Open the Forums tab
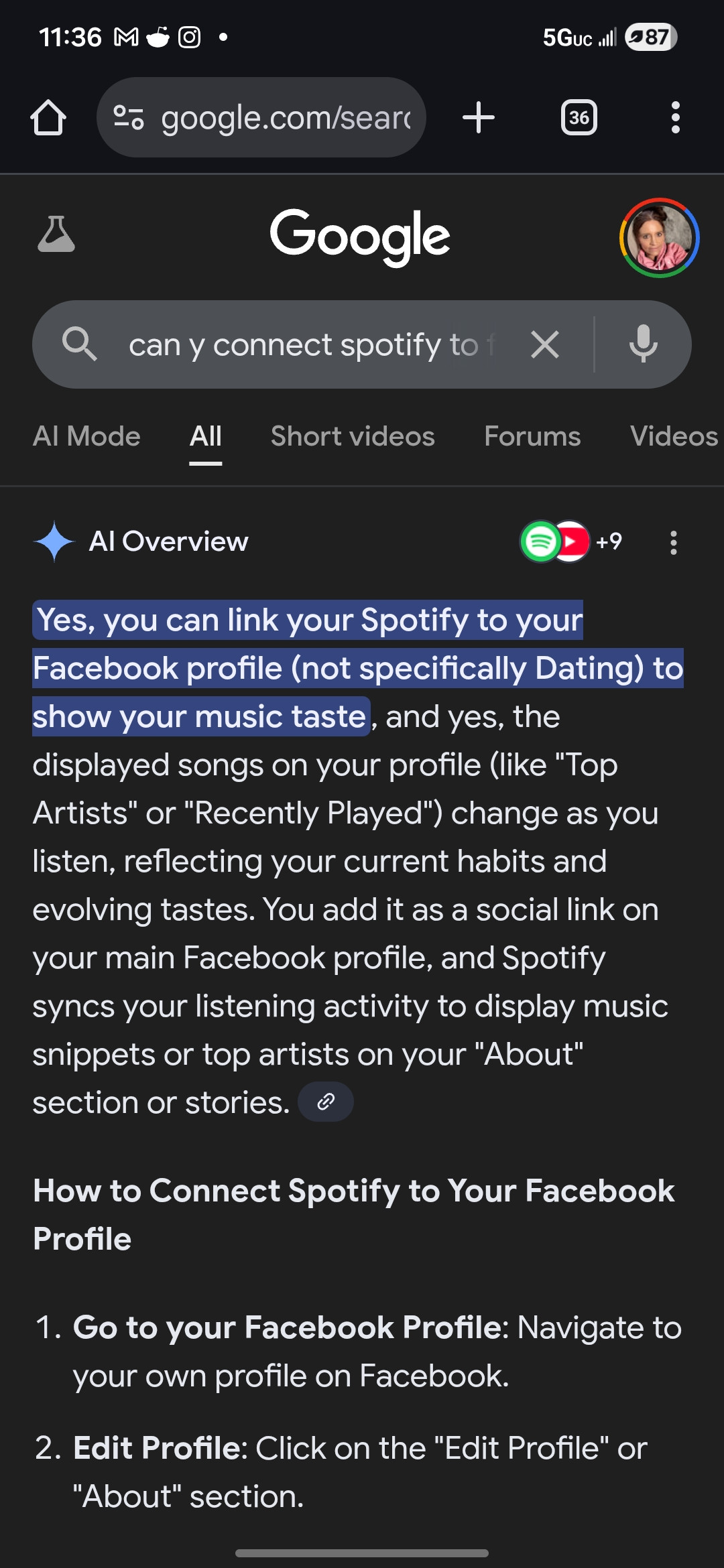724x1568 pixels. [532, 436]
